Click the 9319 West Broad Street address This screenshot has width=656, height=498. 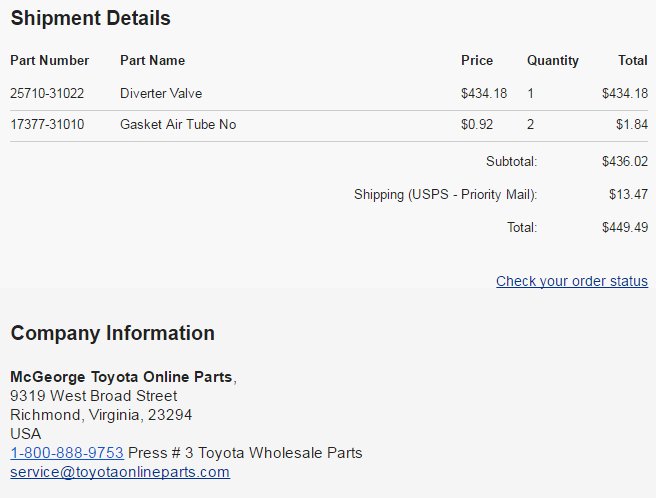94,395
